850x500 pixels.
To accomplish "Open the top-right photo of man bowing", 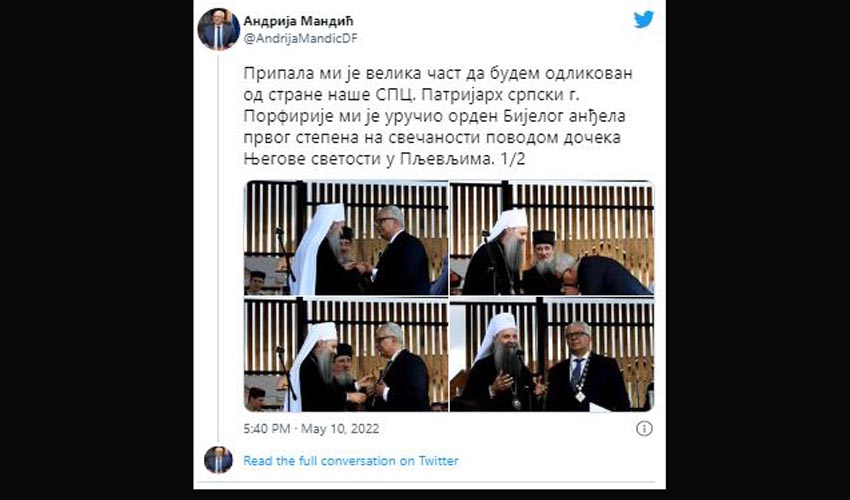I will (x=552, y=238).
